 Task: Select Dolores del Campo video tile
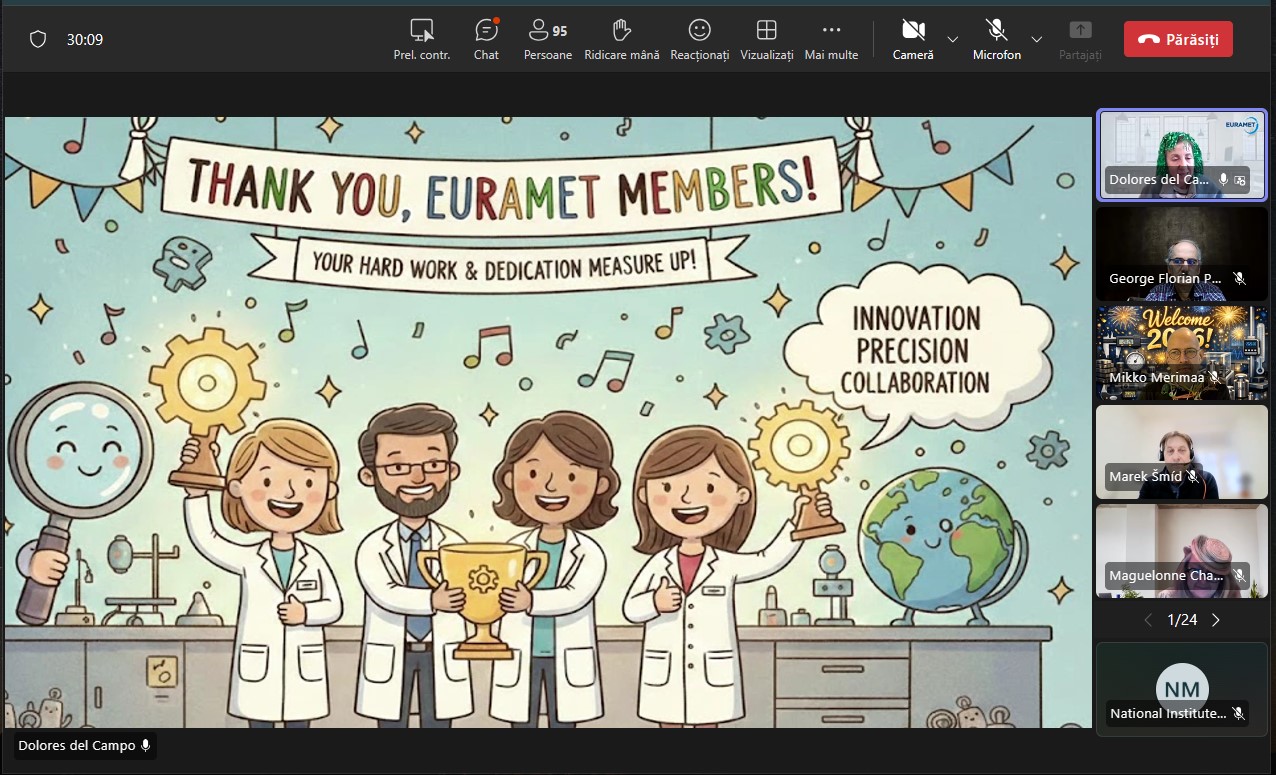1181,154
